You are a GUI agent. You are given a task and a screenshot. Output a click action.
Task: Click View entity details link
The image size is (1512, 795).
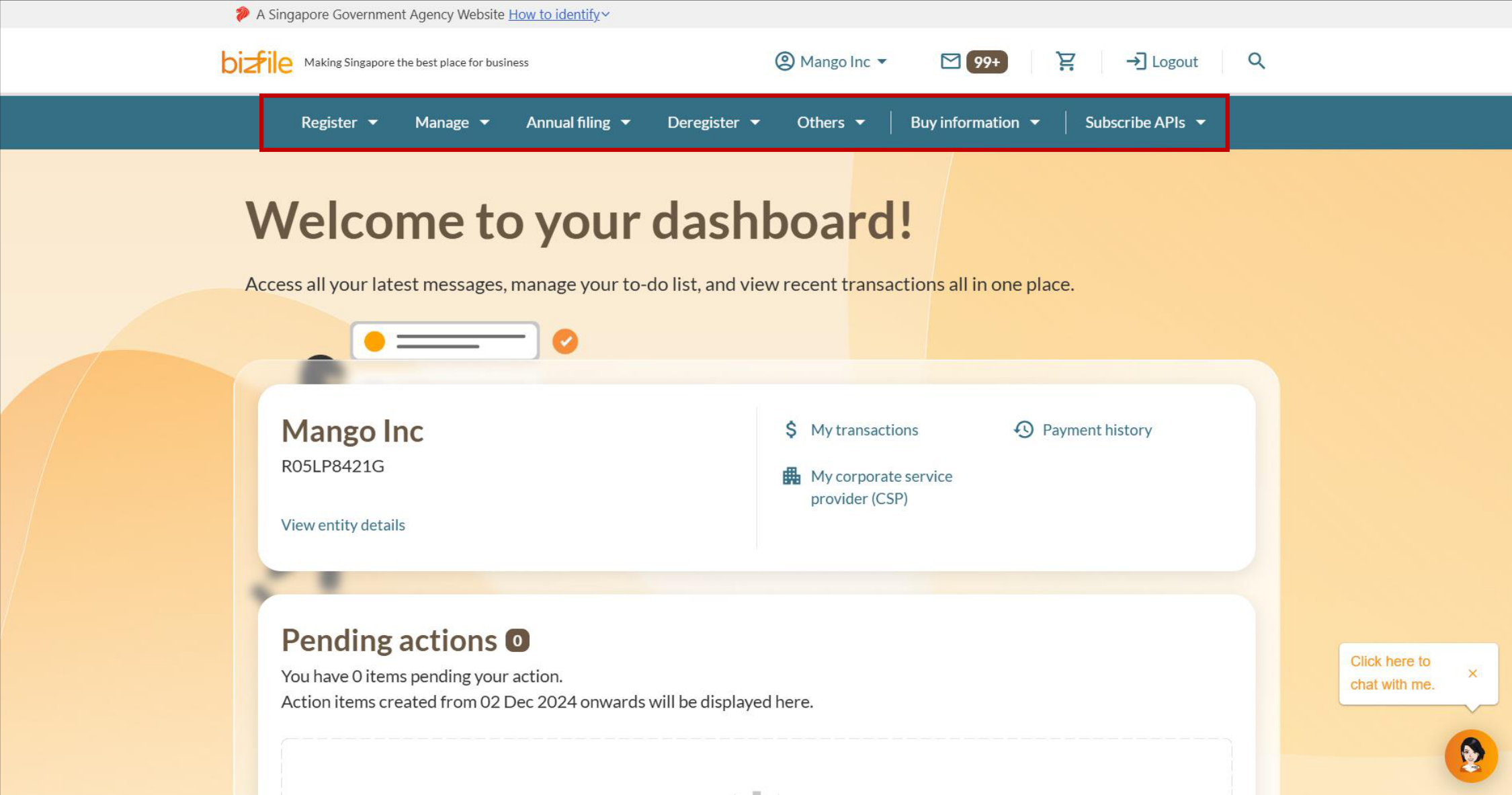(x=343, y=524)
